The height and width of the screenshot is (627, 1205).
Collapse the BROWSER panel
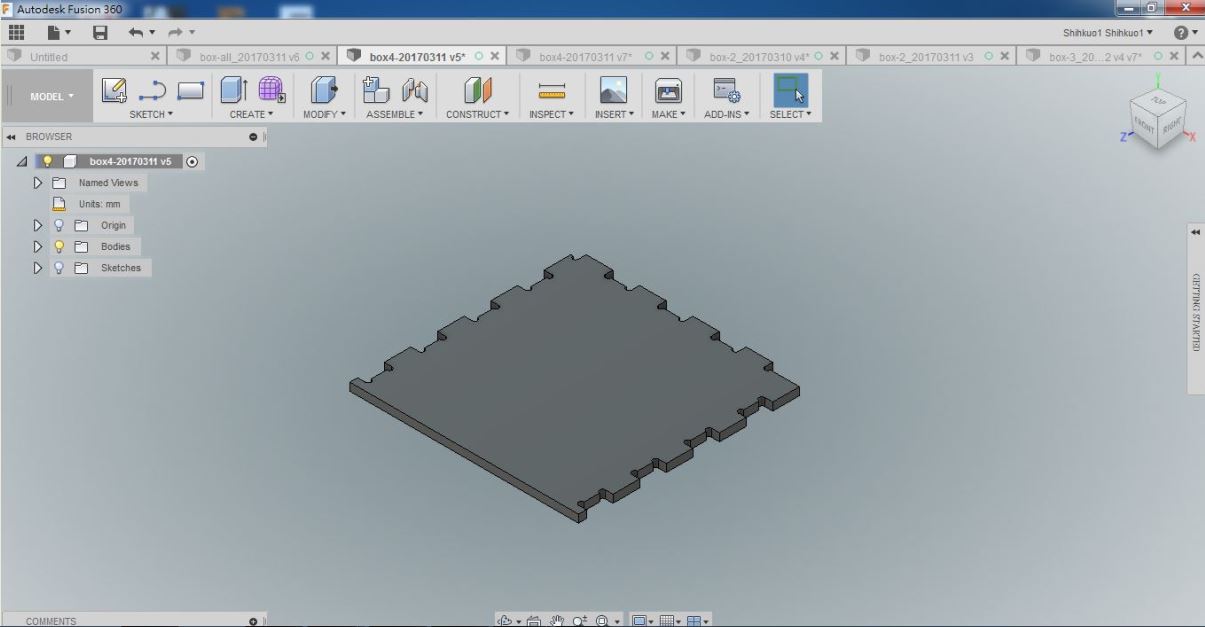coord(10,137)
